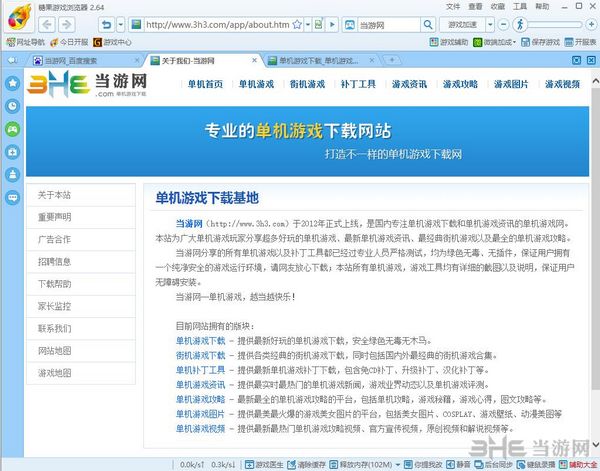Open a new tab with plus button
The image size is (600, 471).
click(x=392, y=60)
